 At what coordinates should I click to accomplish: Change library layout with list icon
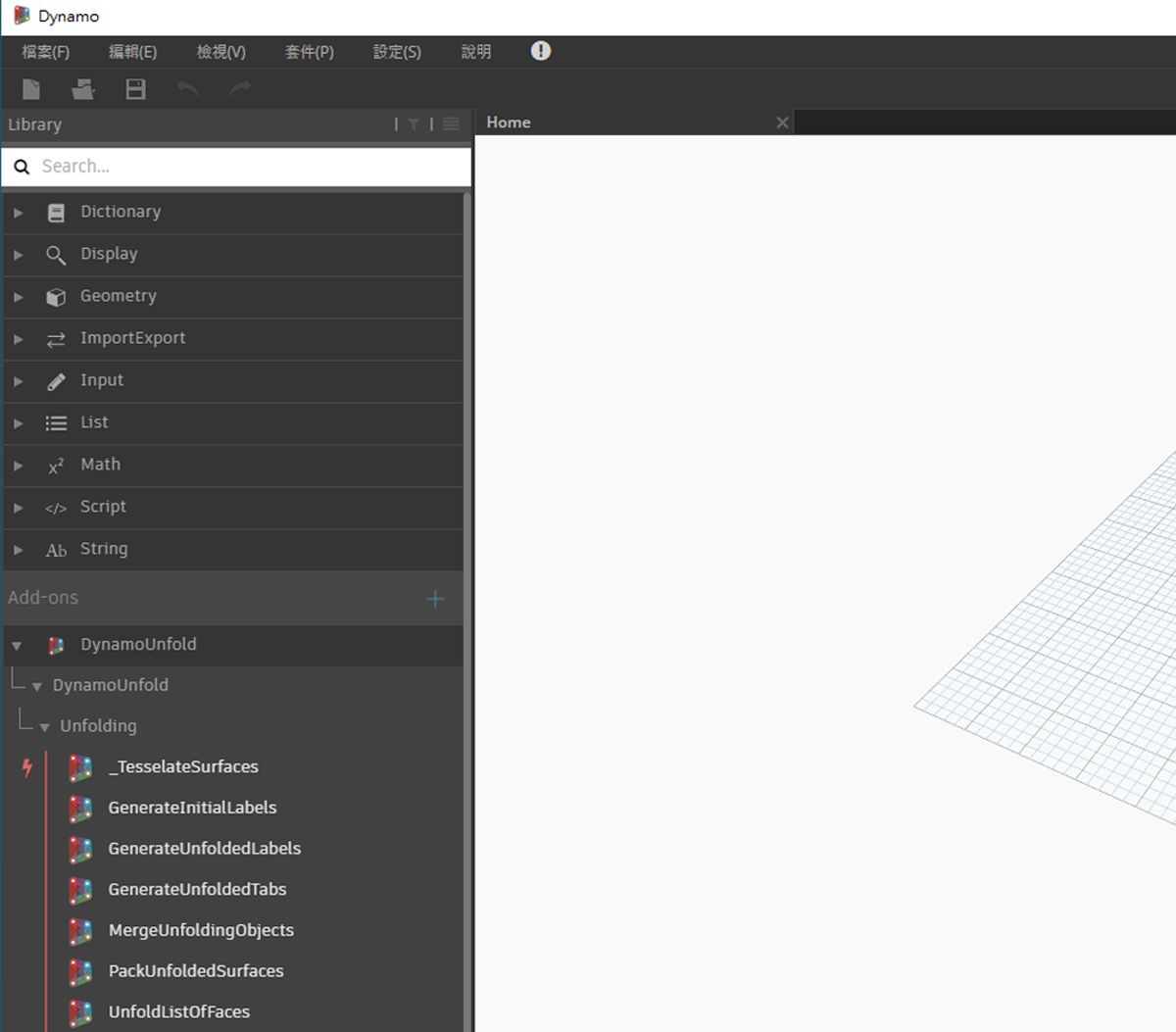451,124
